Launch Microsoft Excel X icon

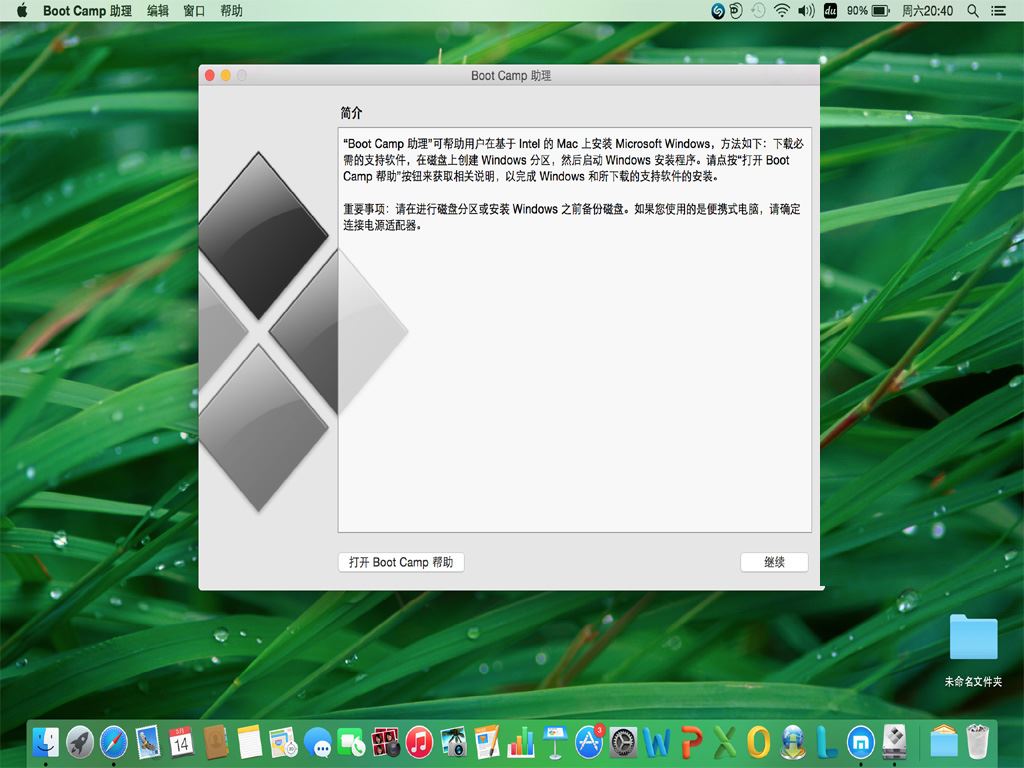(x=725, y=742)
